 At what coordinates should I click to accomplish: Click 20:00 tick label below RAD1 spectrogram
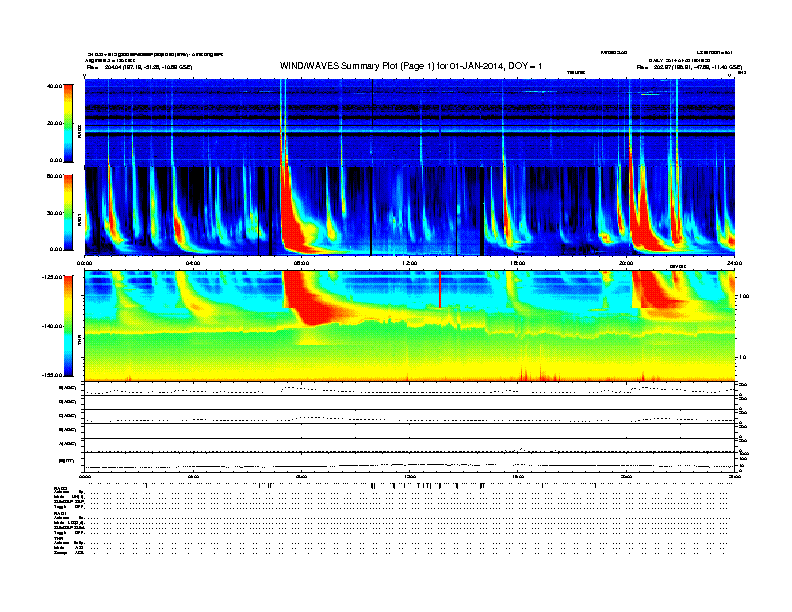626,263
